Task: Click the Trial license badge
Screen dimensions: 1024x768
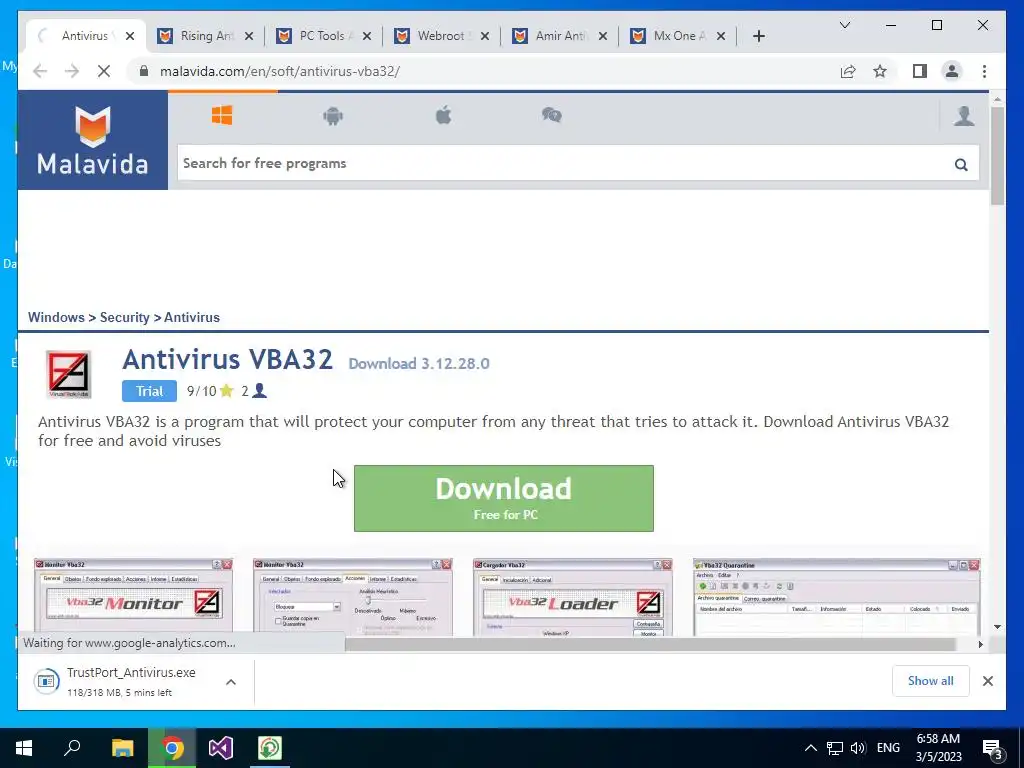Action: tap(149, 391)
